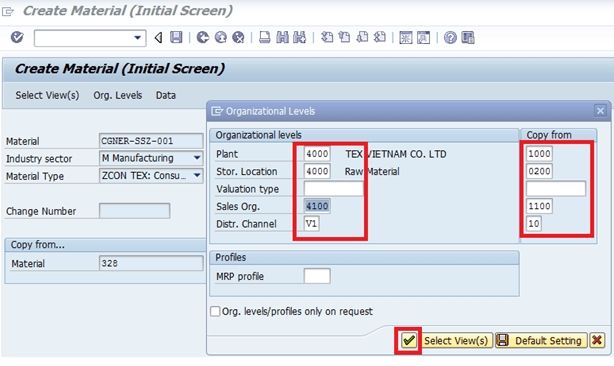Click the MRP profile input field
The image size is (614, 366).
tap(317, 276)
